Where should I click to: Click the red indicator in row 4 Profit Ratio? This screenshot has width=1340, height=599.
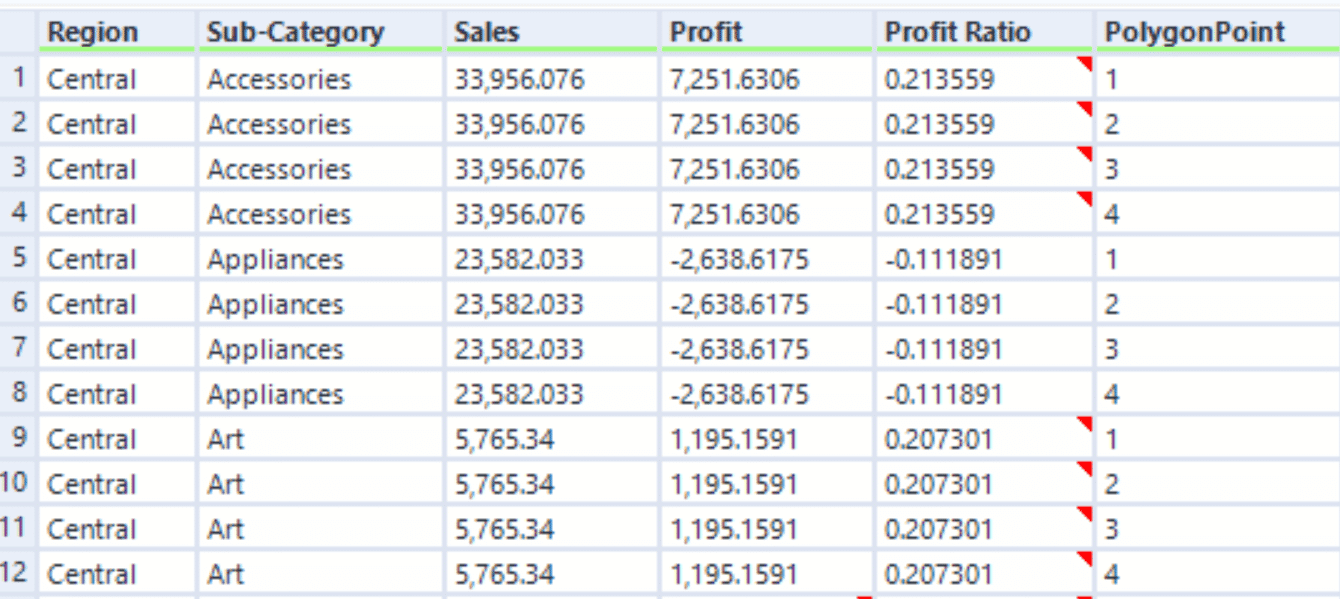pos(1084,200)
